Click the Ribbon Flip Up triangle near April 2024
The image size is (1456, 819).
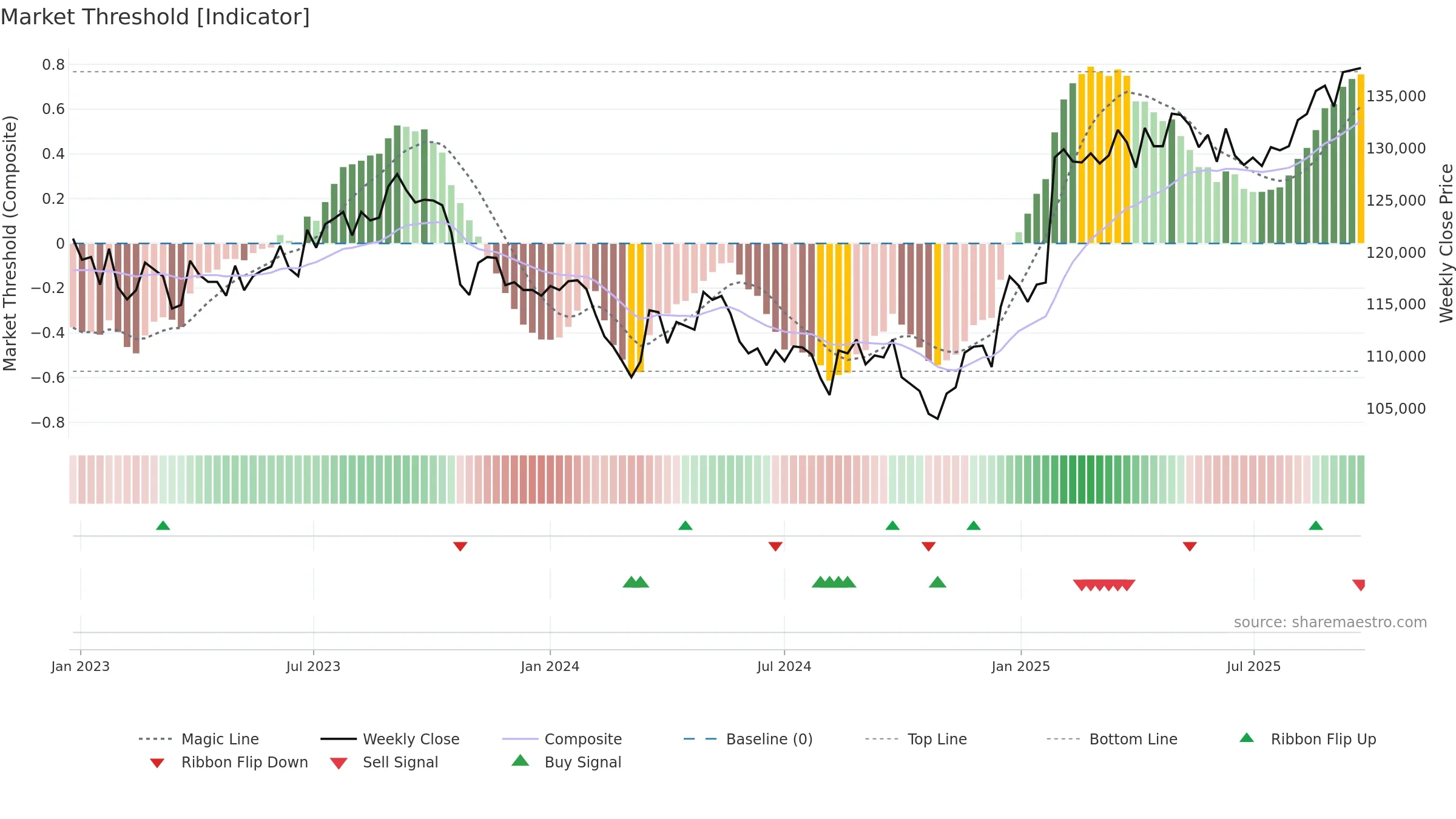685,525
